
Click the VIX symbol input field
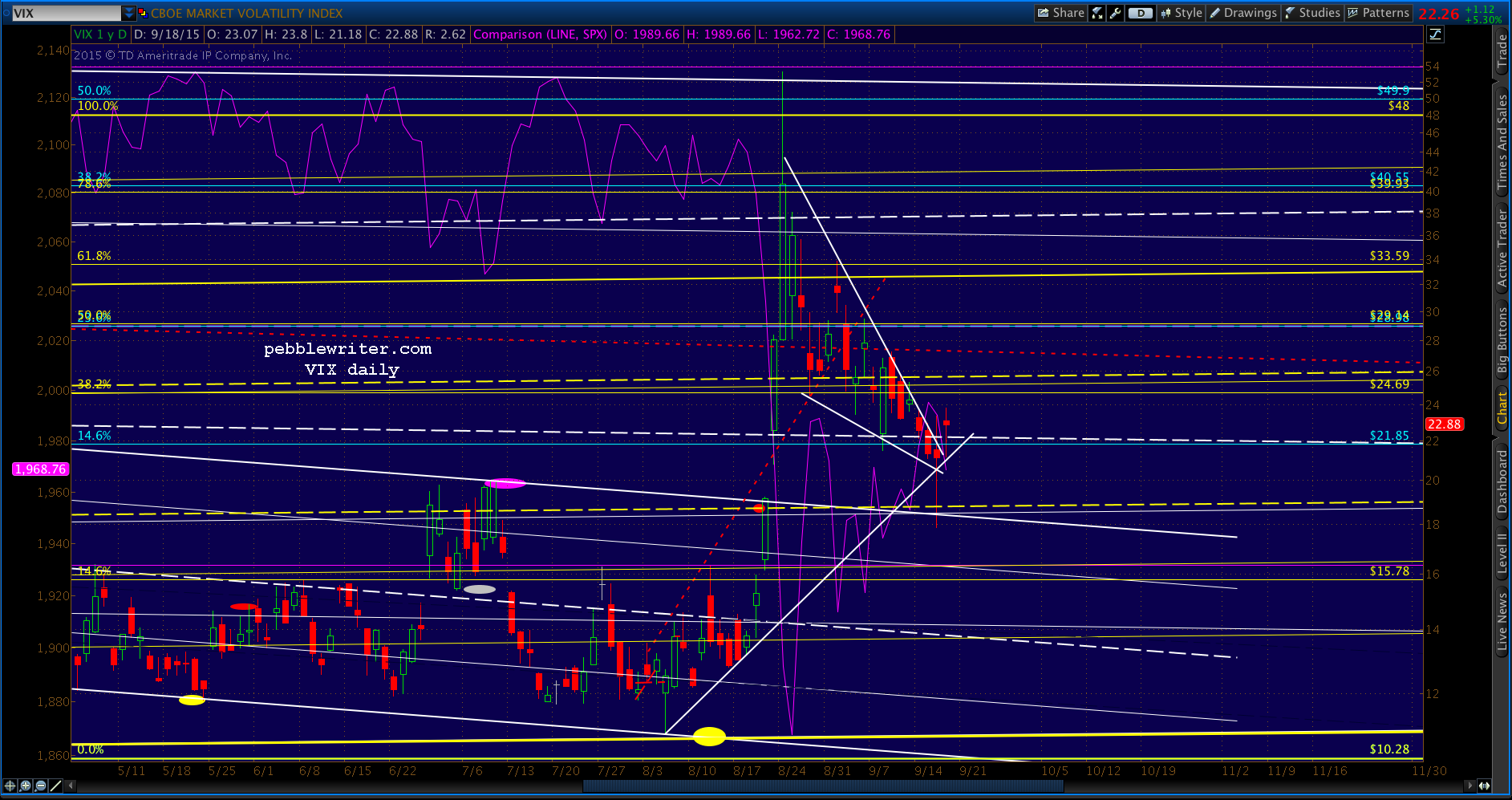click(66, 13)
